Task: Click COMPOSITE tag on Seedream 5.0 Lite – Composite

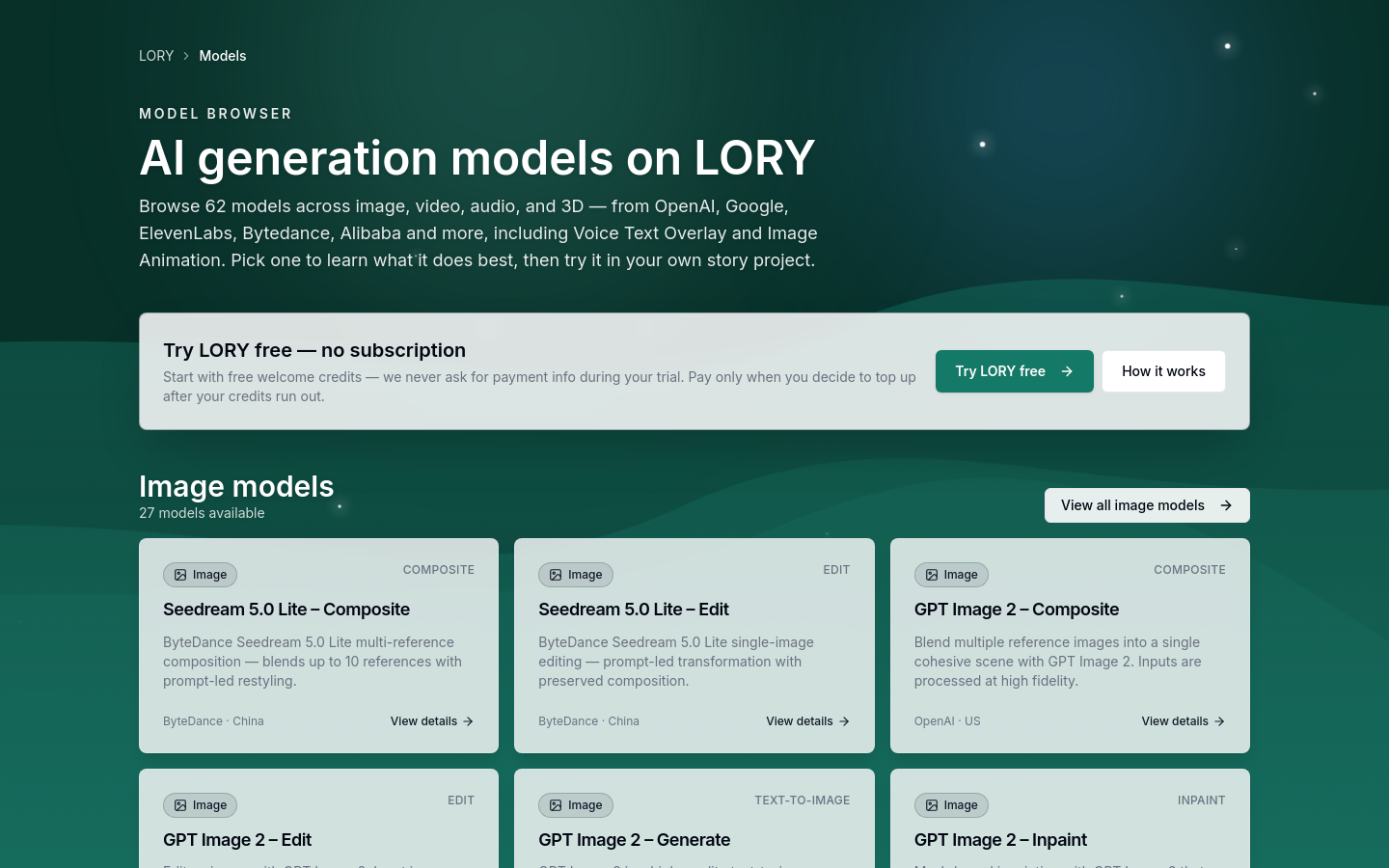Action: (439, 570)
